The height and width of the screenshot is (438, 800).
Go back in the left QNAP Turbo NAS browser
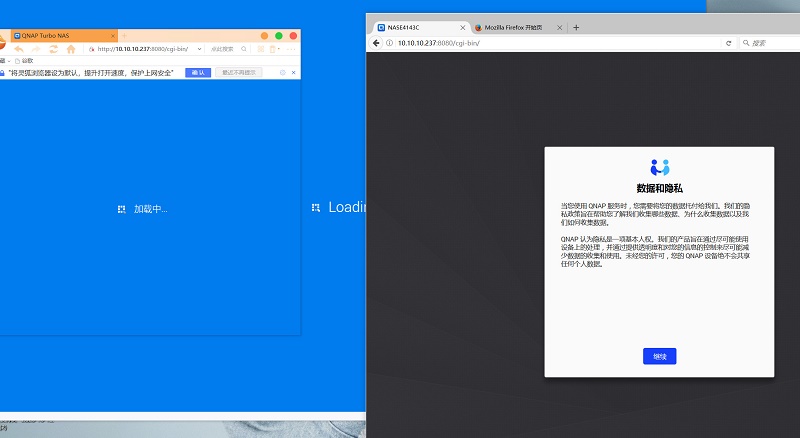coord(19,49)
